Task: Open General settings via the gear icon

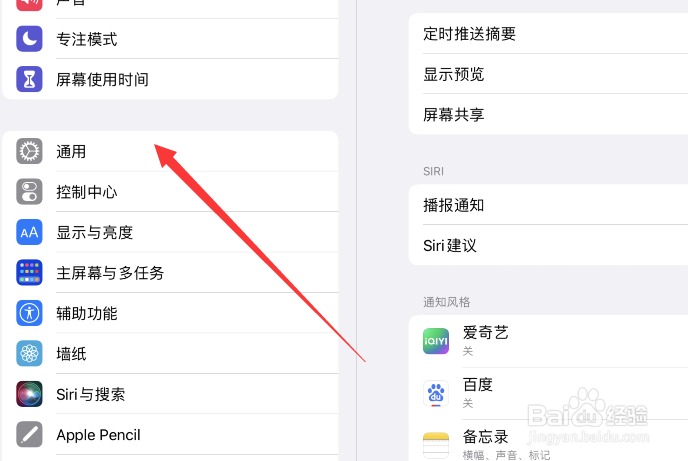Action: click(29, 151)
